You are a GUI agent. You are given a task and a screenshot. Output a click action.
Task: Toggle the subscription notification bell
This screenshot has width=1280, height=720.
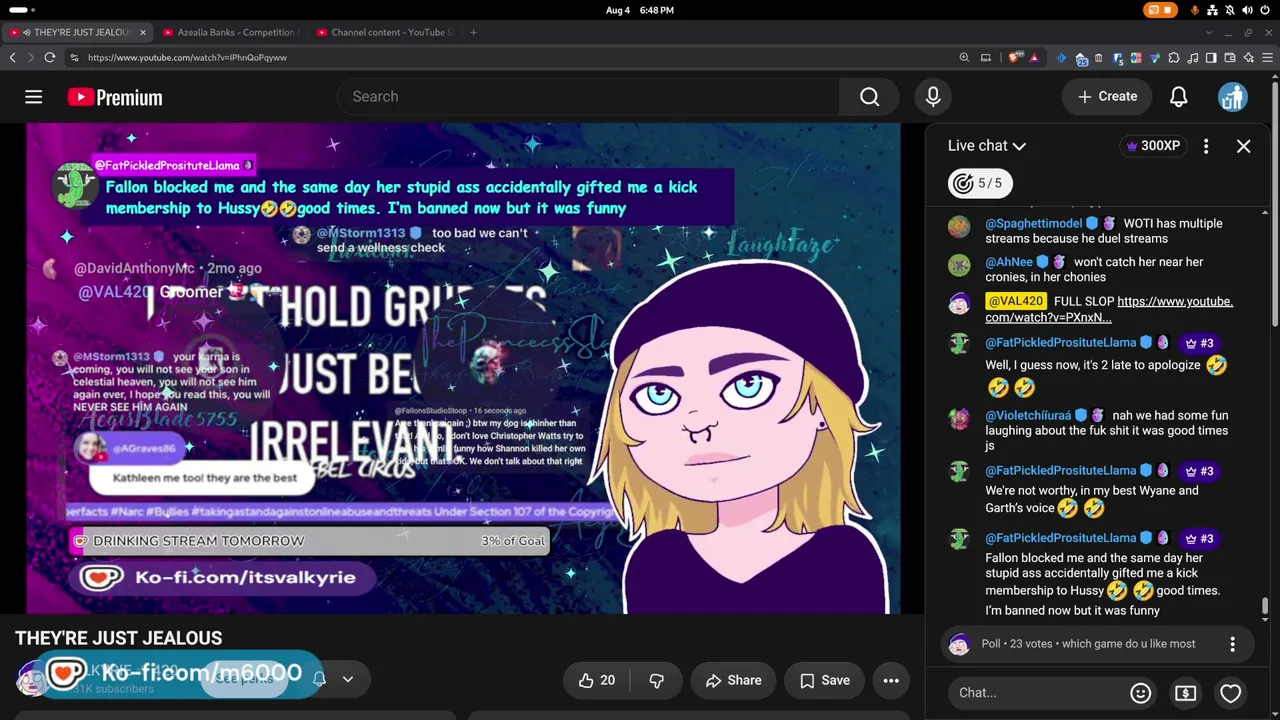click(319, 680)
